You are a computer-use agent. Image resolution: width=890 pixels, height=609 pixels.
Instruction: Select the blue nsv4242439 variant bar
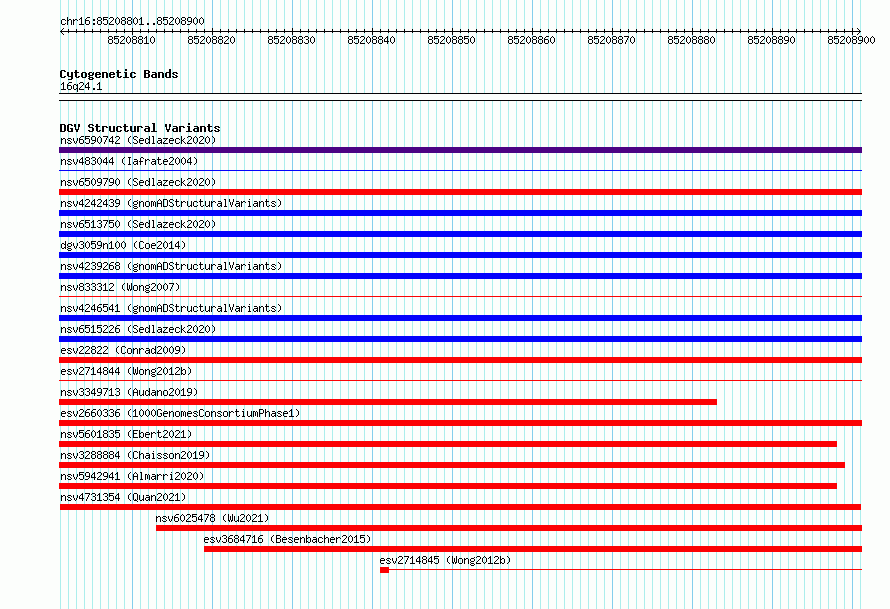click(x=460, y=213)
